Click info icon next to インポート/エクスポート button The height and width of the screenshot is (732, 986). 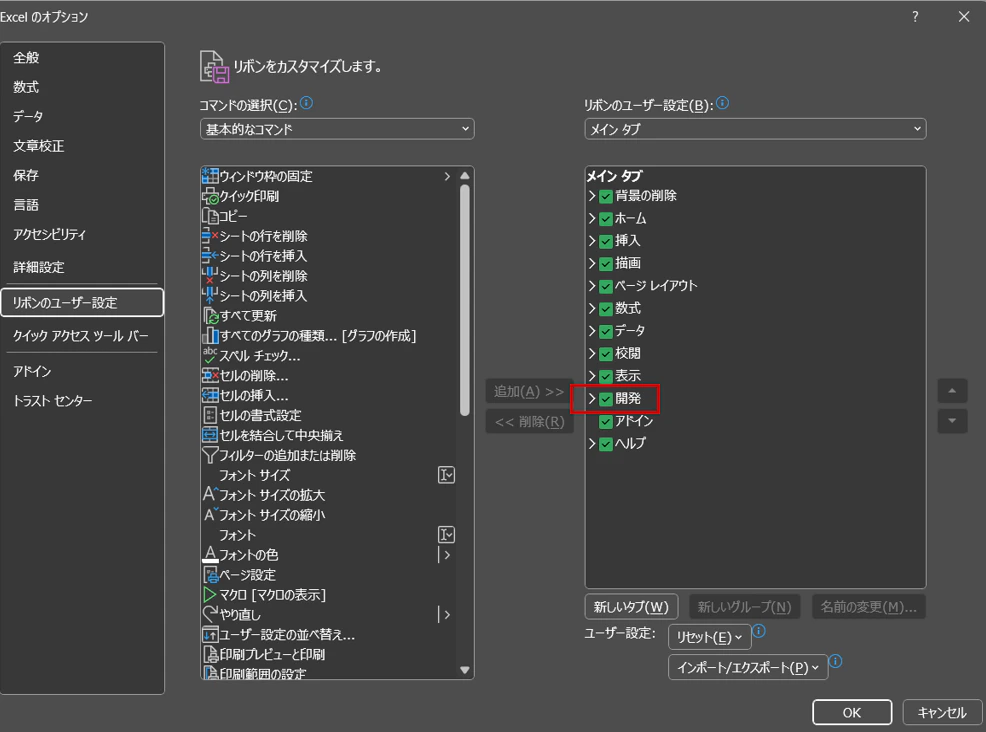(836, 661)
